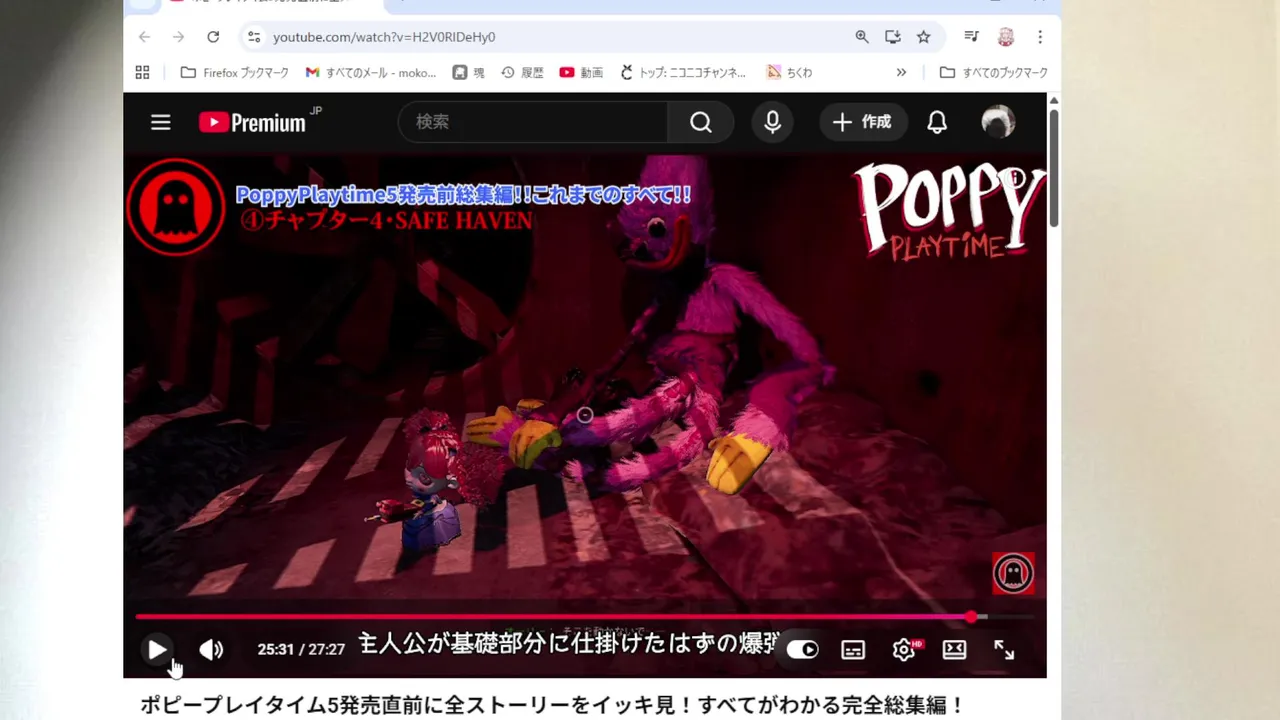Enter full screen mode
The image size is (1280, 720).
click(x=1004, y=650)
